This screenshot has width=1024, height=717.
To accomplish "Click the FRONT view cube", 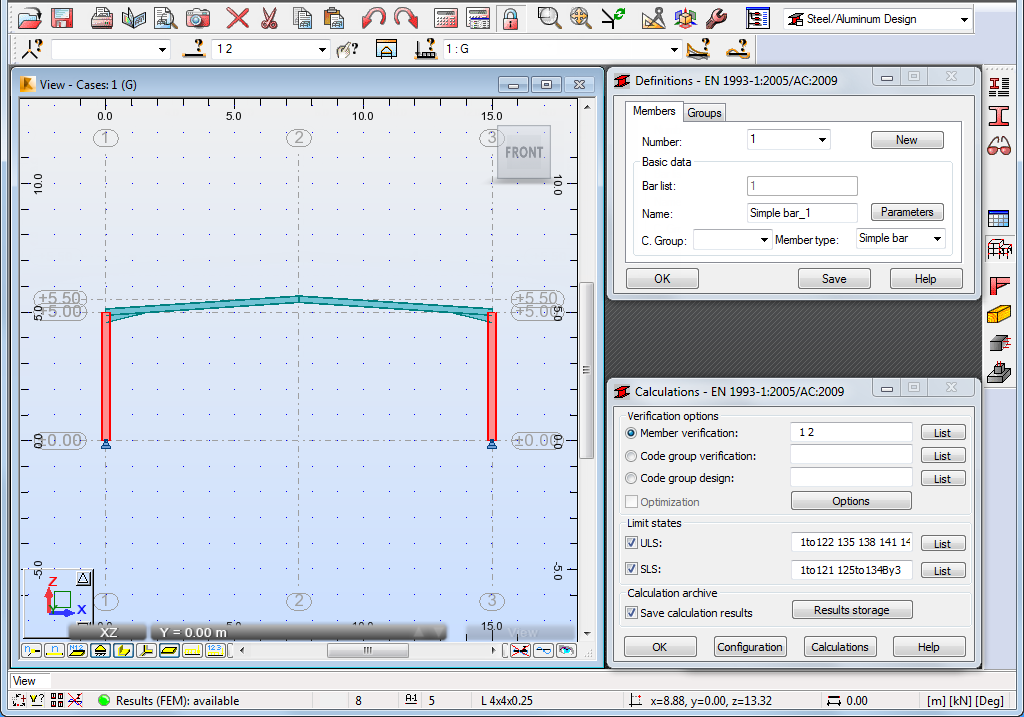I will 524,152.
